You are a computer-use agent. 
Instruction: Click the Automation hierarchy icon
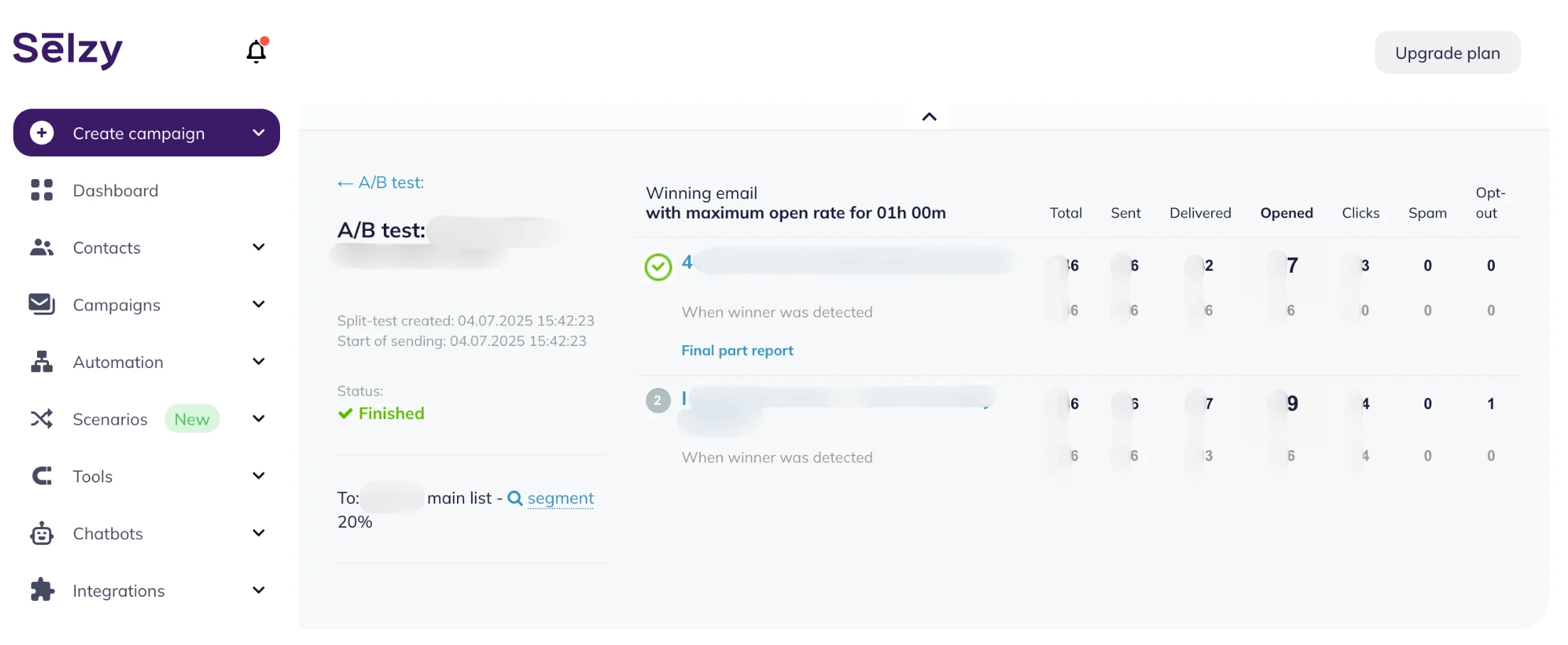pyautogui.click(x=41, y=362)
